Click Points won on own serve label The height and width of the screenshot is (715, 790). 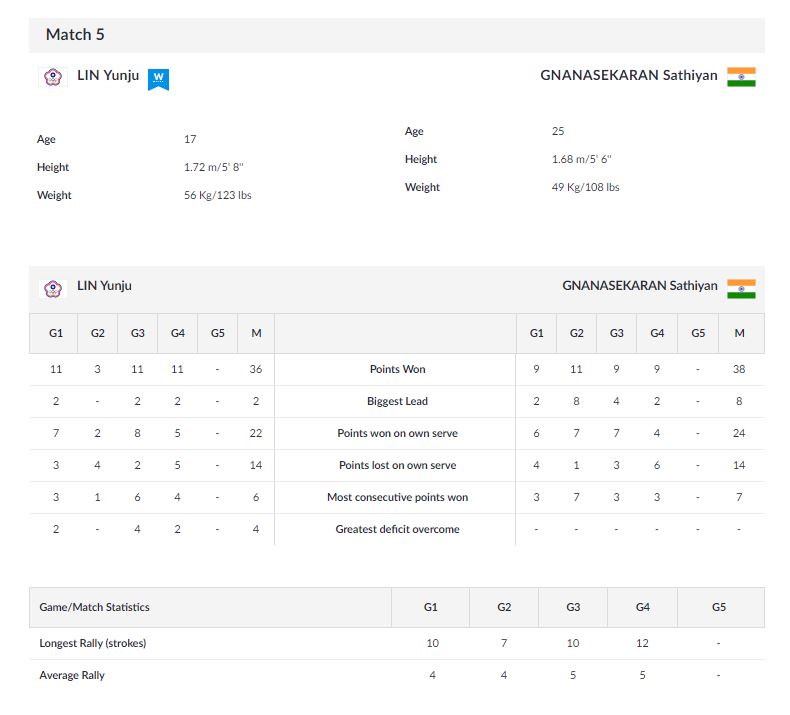[397, 434]
